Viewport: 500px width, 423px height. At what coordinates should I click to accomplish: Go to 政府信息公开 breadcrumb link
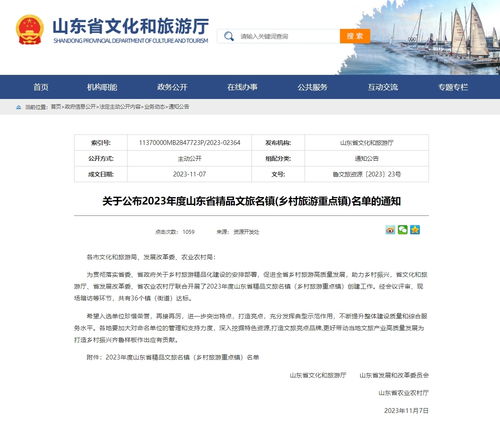80,107
